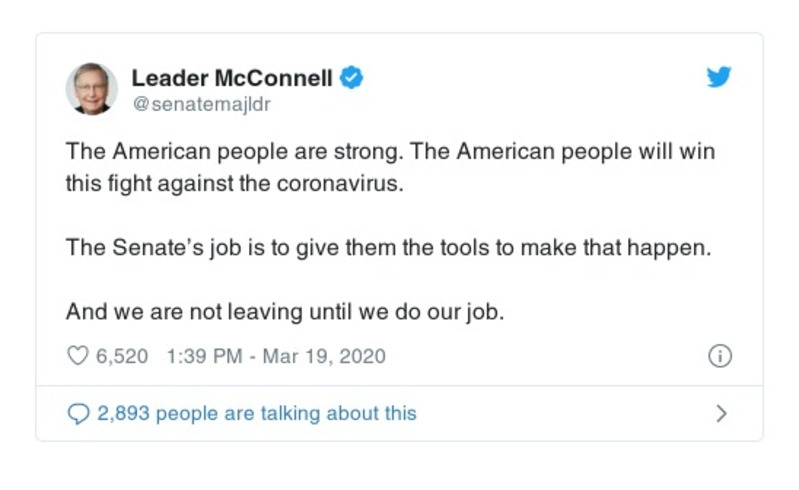Click the Twitter bird logo
This screenshot has height=490, width=799.
pyautogui.click(x=719, y=78)
